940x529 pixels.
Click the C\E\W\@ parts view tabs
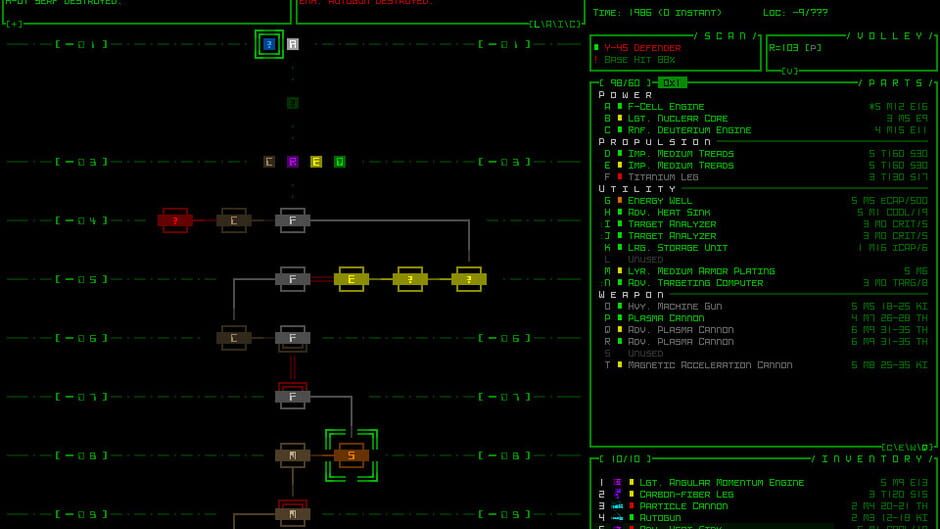908,447
